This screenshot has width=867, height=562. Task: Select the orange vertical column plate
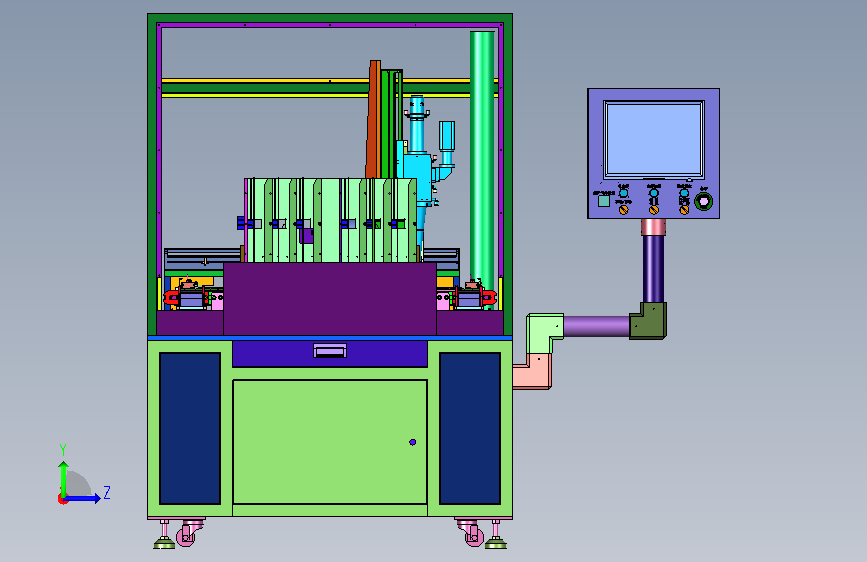click(374, 119)
